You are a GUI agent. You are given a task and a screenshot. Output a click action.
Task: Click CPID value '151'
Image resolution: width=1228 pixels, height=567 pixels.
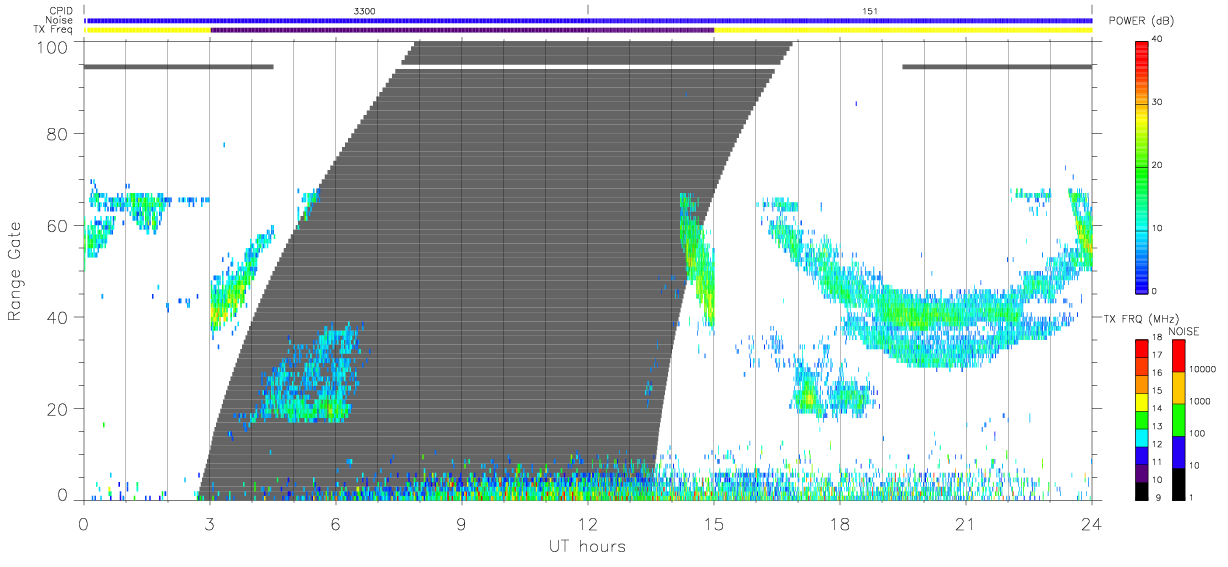(x=870, y=10)
